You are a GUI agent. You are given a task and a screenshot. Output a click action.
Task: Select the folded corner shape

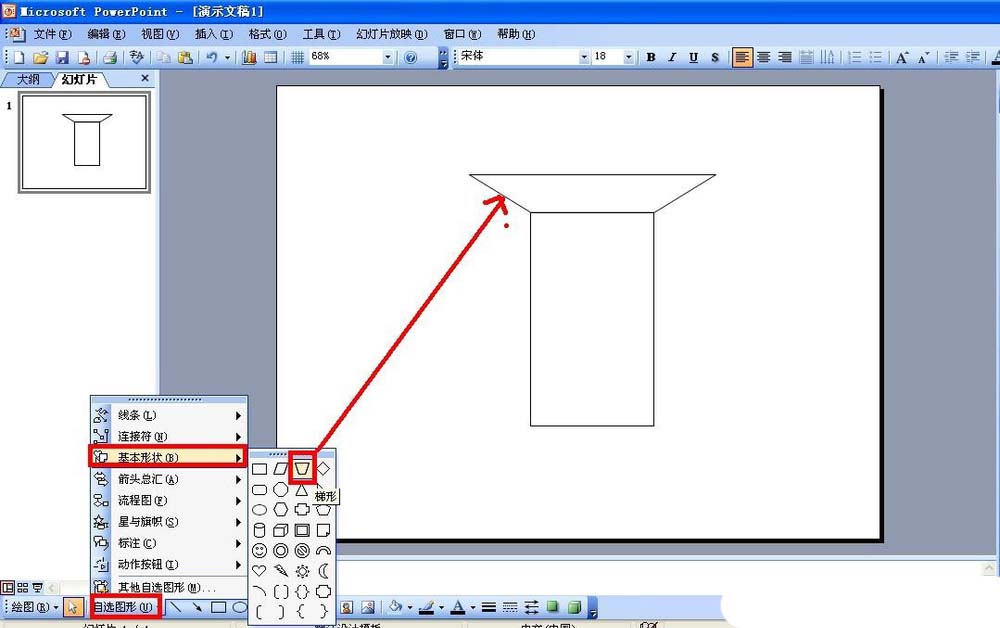tap(323, 530)
